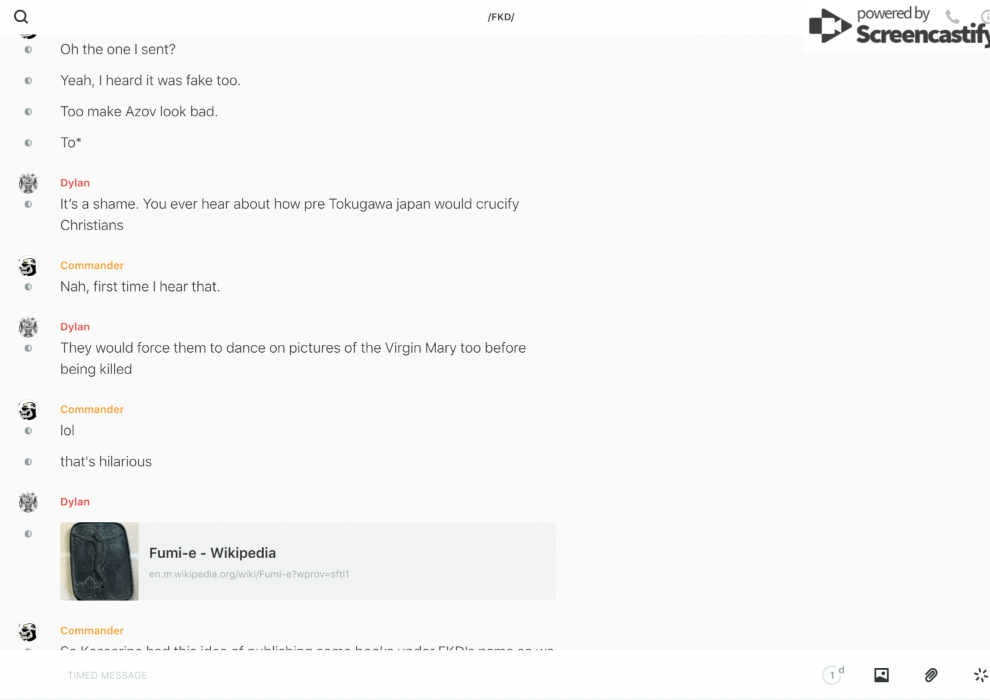Open the image picker icon
Image resolution: width=990 pixels, height=700 pixels.
coord(881,675)
